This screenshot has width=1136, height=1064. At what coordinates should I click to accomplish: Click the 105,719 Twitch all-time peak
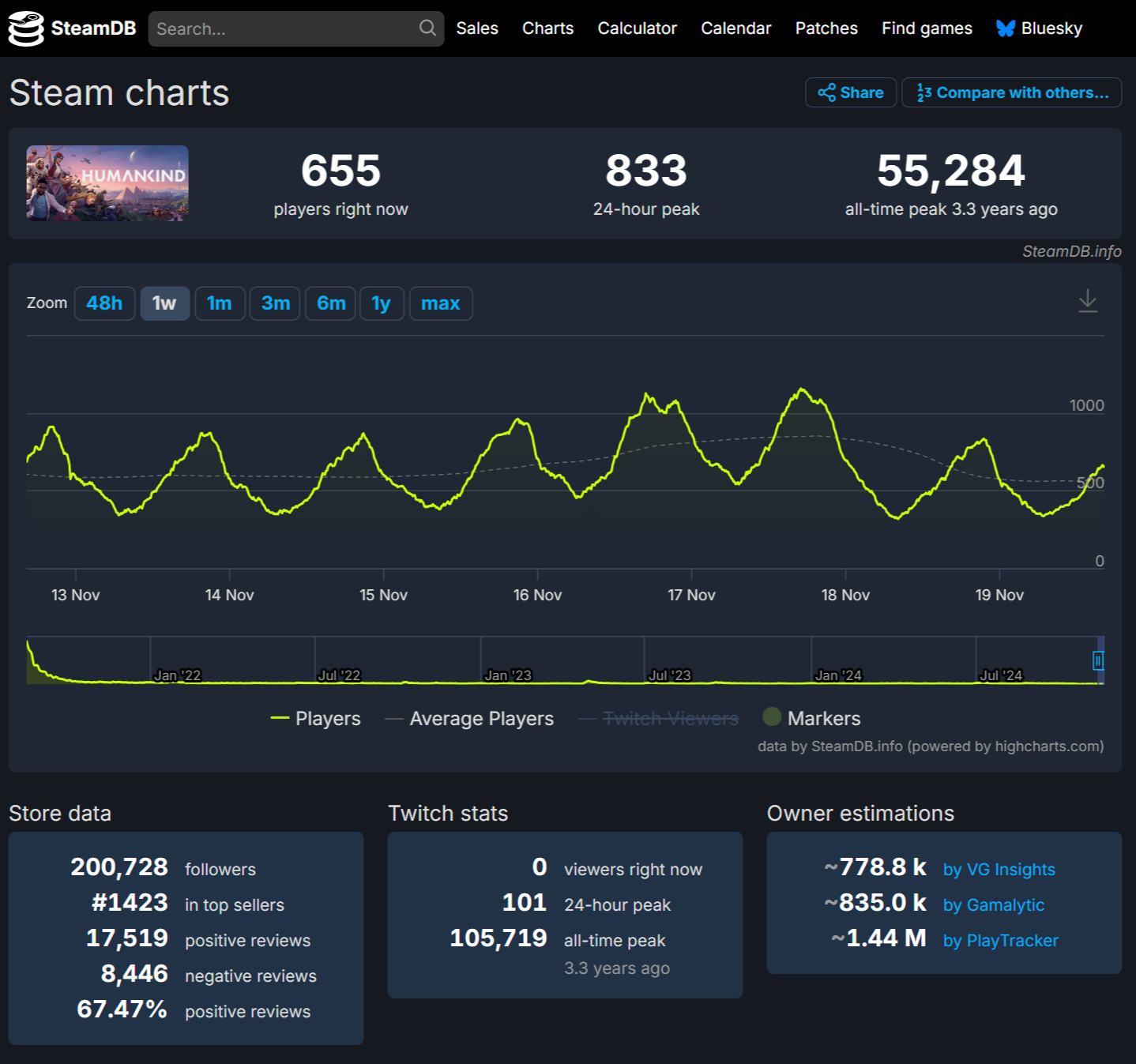[498, 938]
